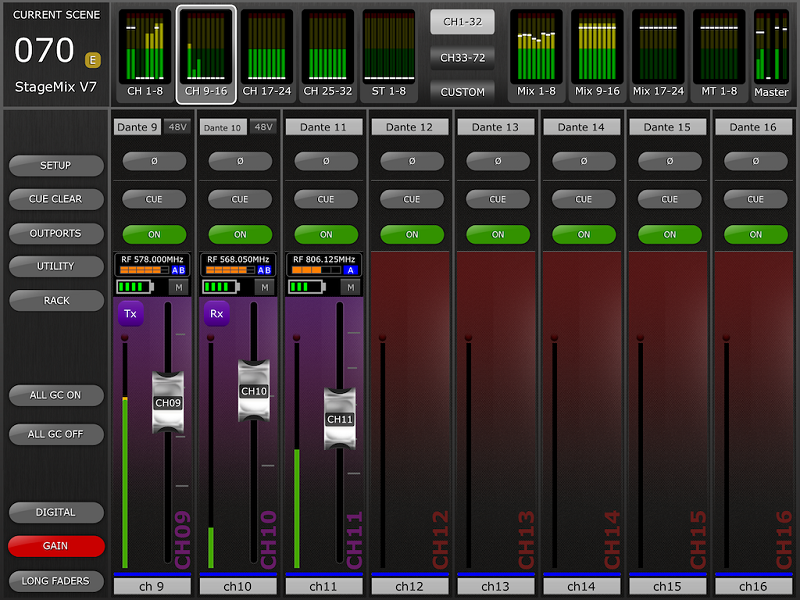Invert phase on the Dante 9 channel

pyautogui.click(x=154, y=161)
